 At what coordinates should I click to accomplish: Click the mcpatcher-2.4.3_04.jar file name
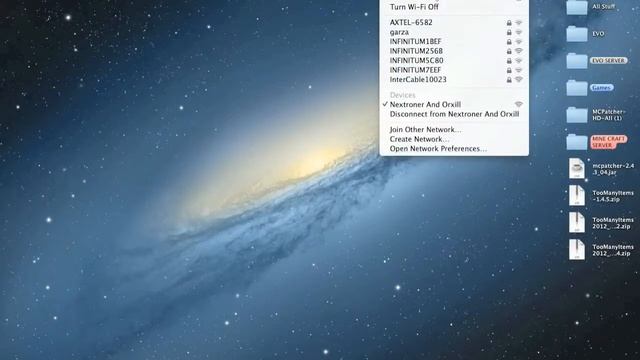(x=613, y=169)
